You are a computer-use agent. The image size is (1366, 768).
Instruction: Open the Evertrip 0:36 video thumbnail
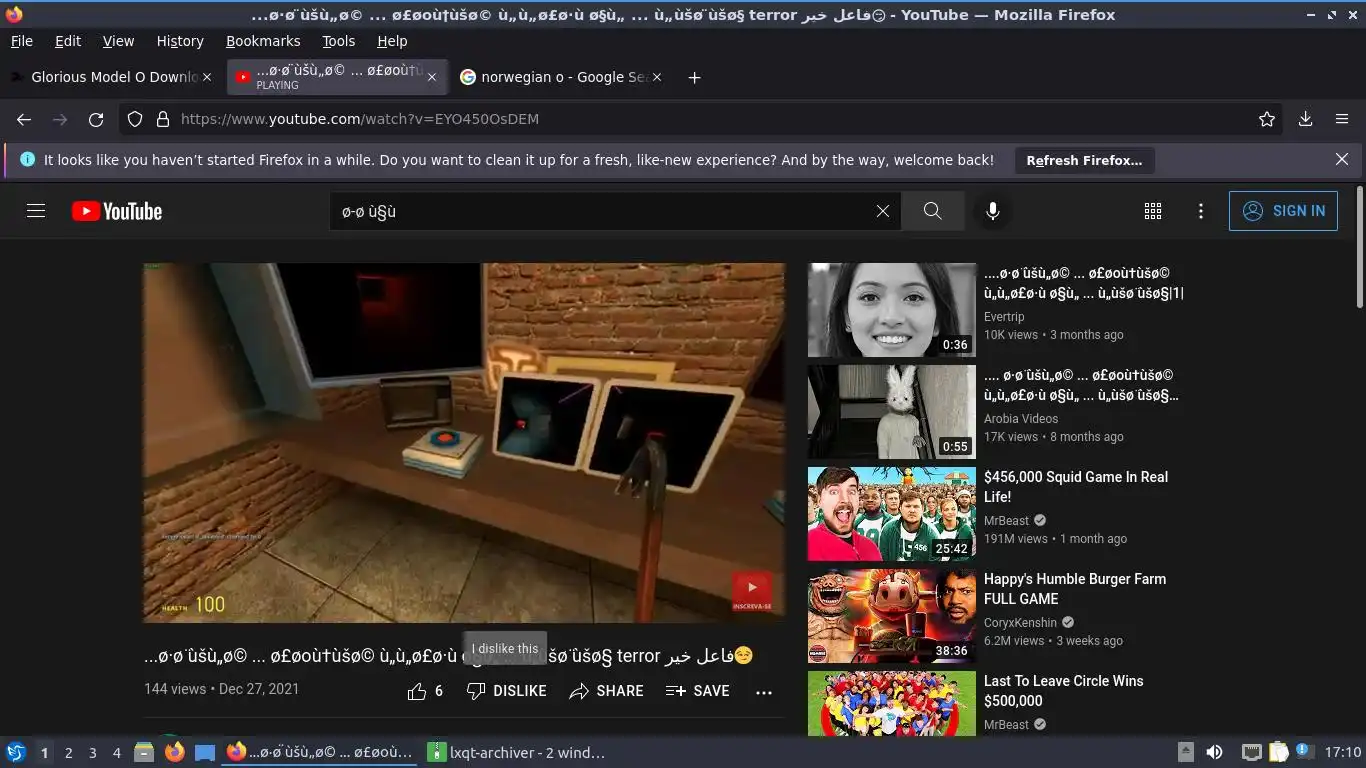click(892, 310)
